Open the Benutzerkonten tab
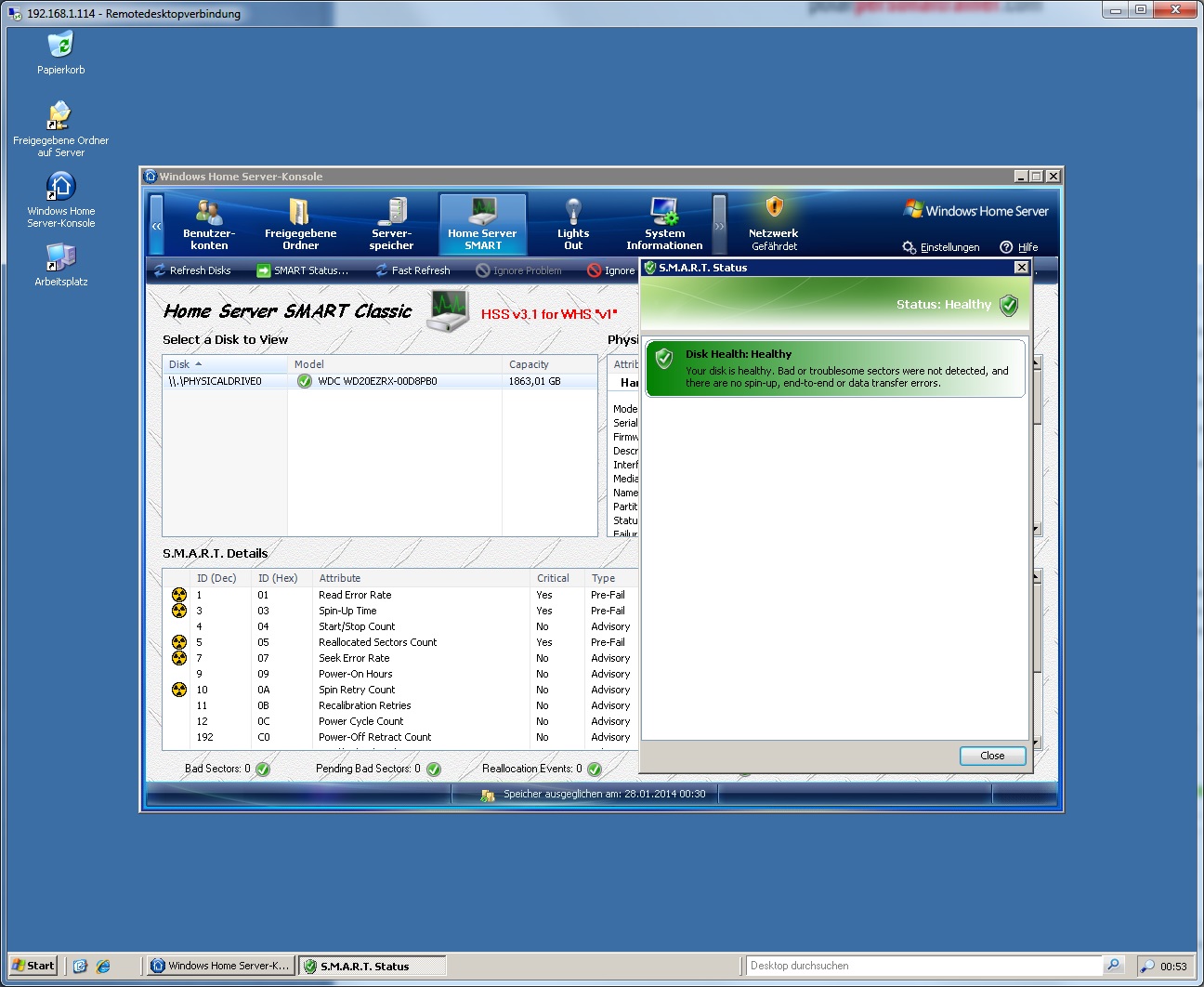 tap(209, 224)
